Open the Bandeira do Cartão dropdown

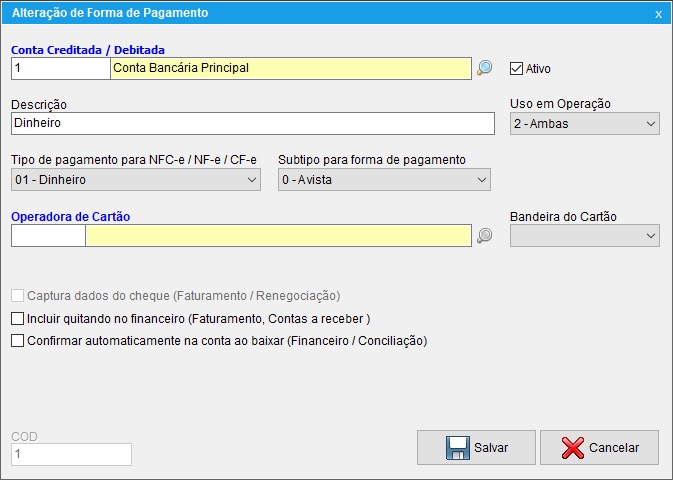click(x=585, y=235)
